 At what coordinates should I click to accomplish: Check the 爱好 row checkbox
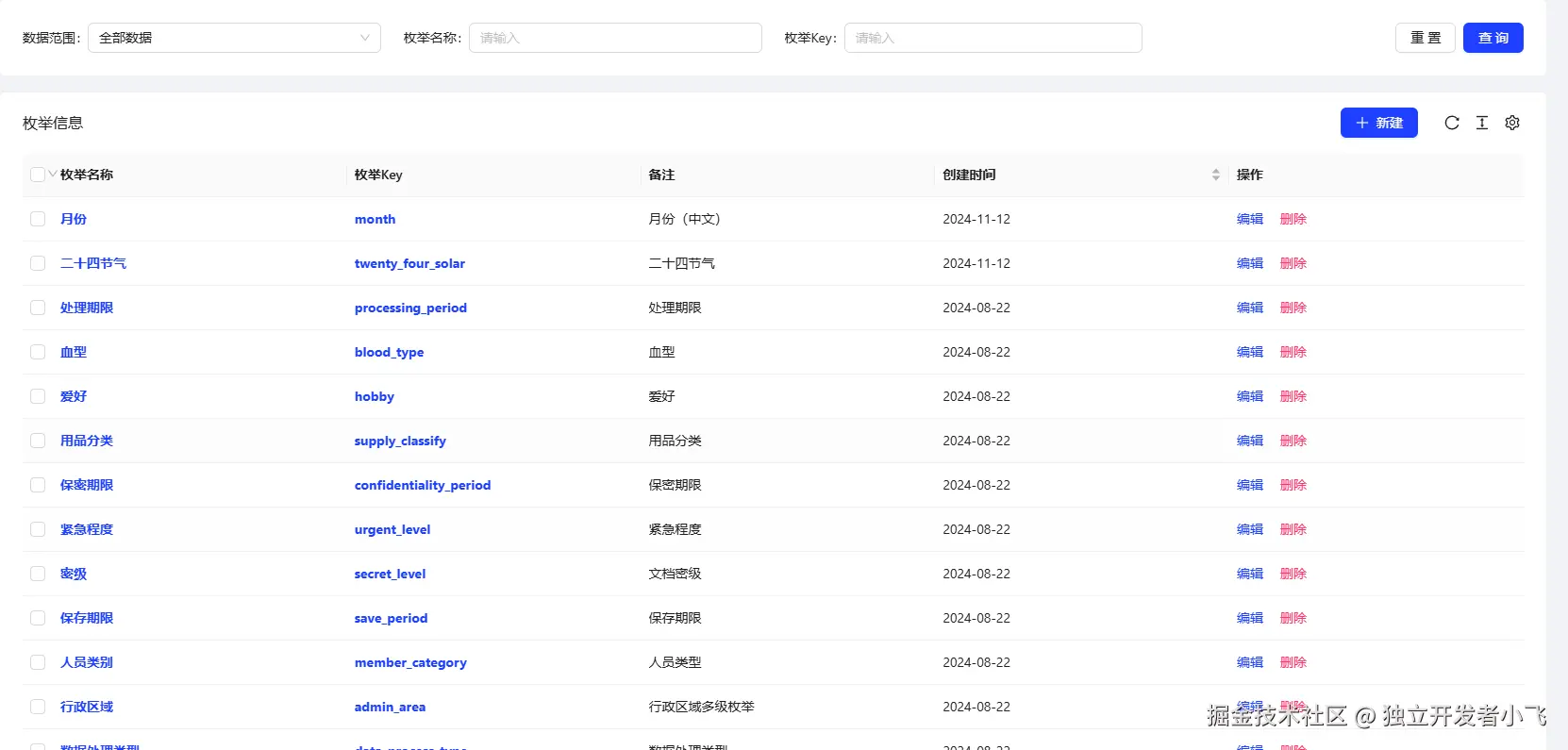click(x=38, y=396)
